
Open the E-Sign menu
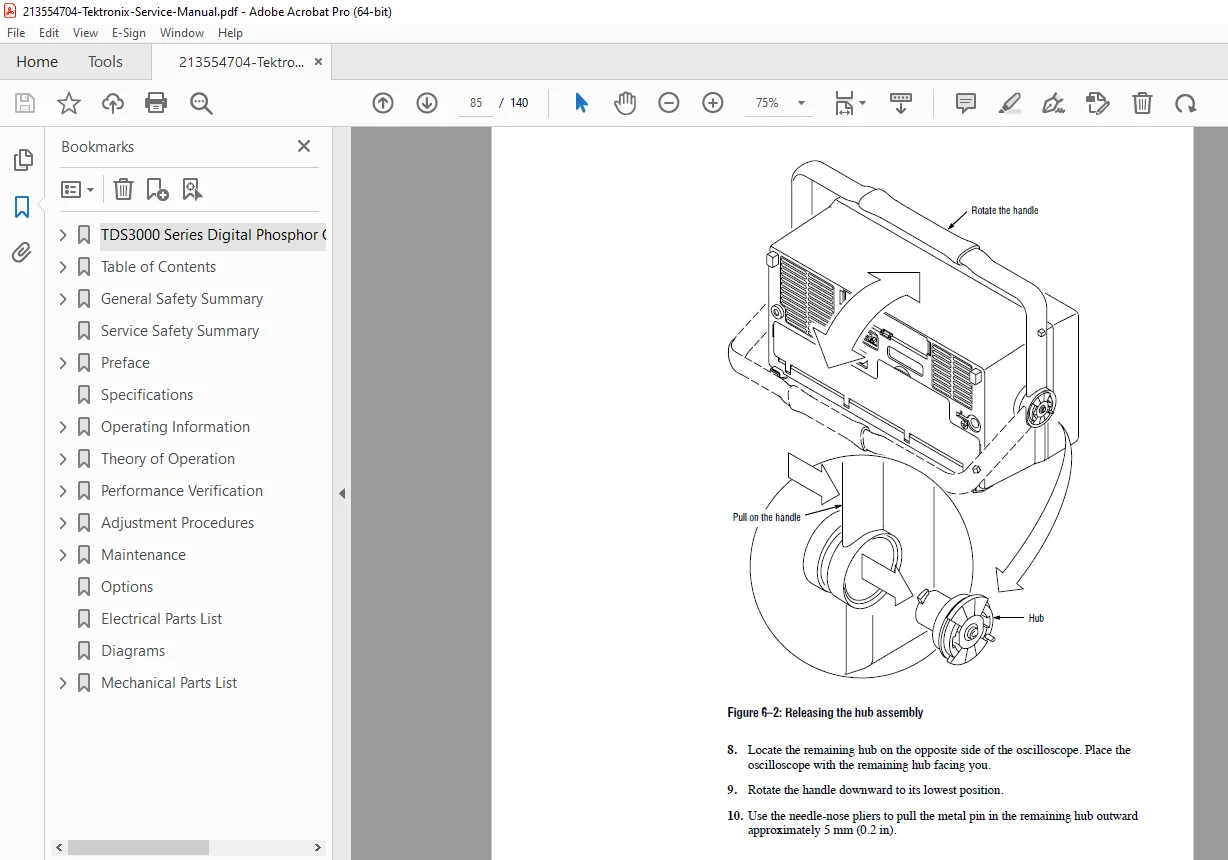point(129,33)
